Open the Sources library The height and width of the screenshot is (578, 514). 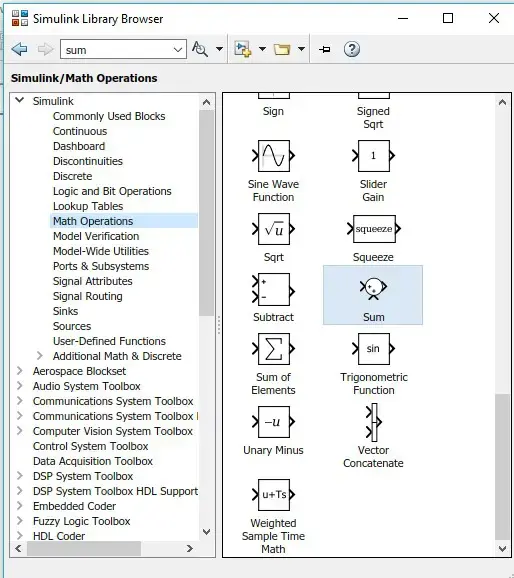(x=72, y=326)
